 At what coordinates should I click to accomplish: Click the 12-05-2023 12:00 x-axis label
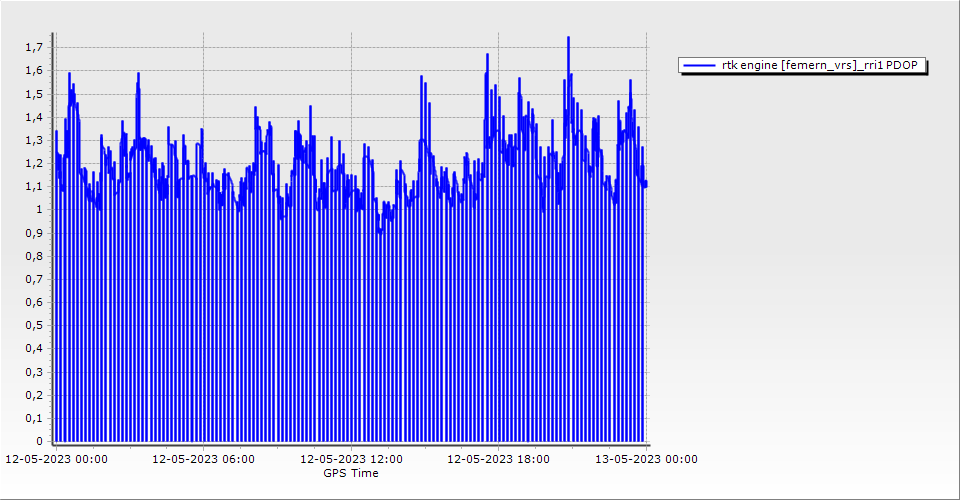click(351, 460)
